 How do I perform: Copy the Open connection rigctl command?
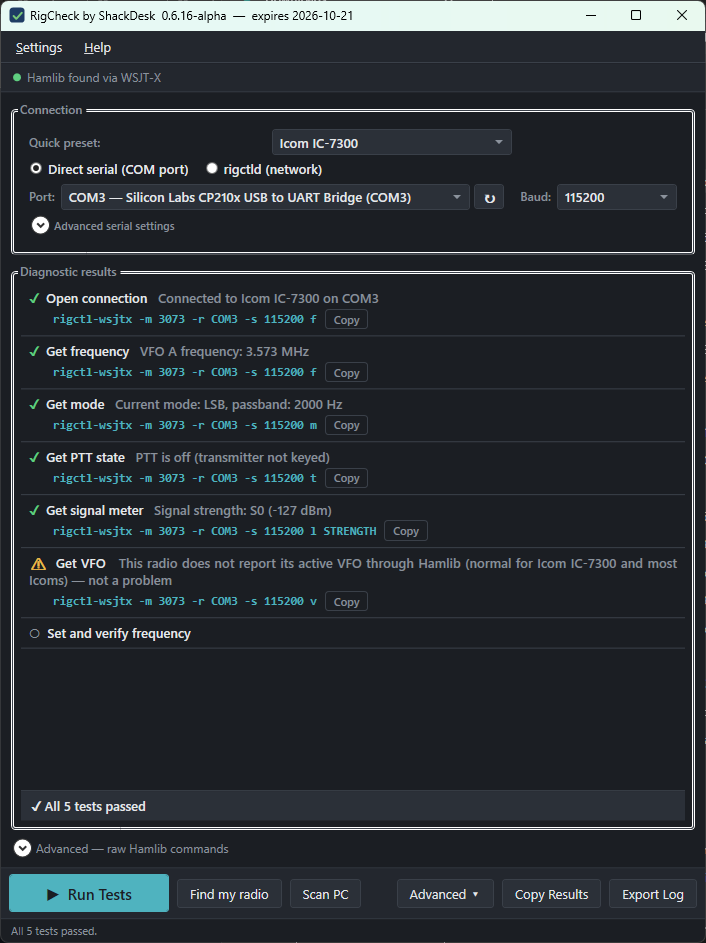coord(346,320)
